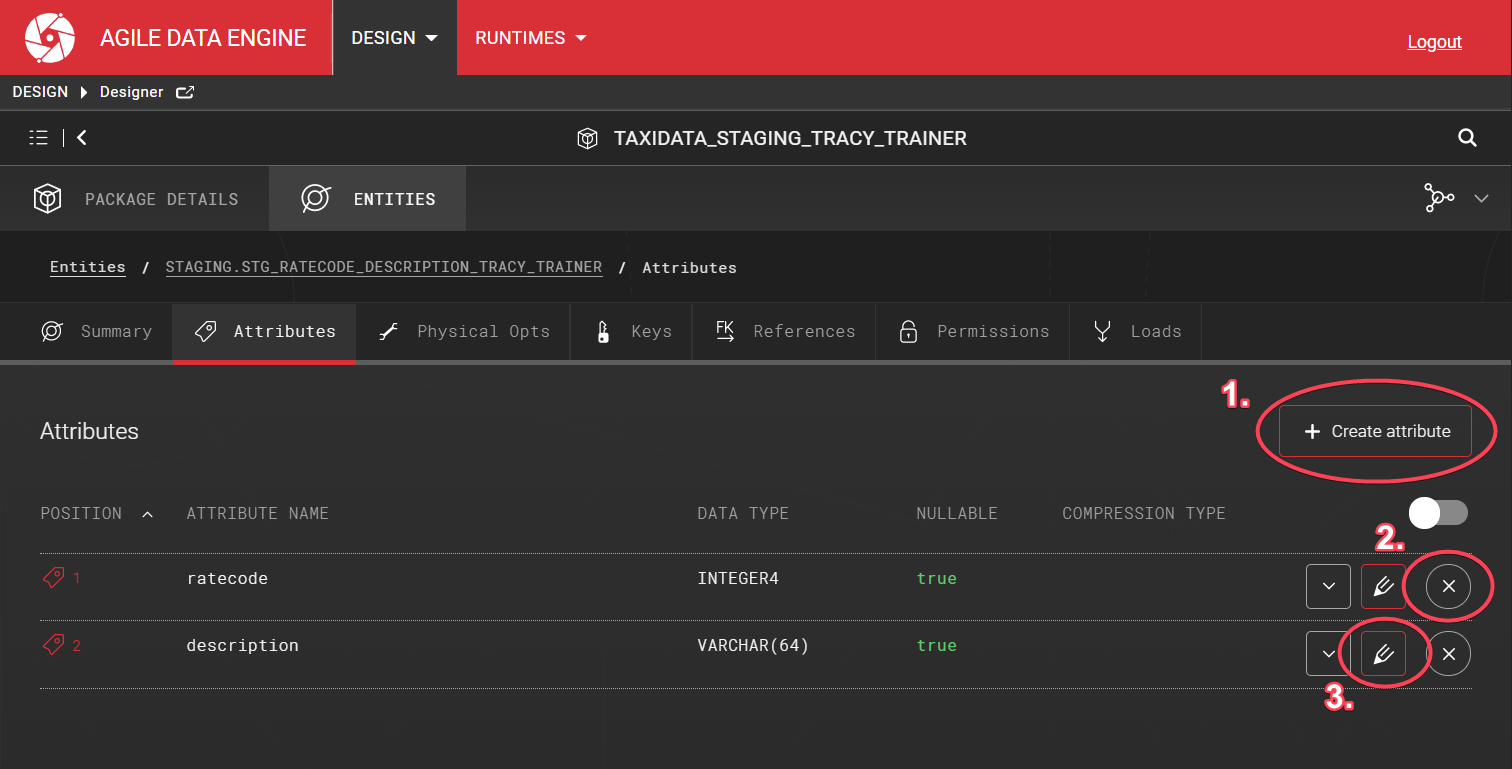Expand the ratecode row details
The width and height of the screenshot is (1512, 769).
click(x=1329, y=587)
